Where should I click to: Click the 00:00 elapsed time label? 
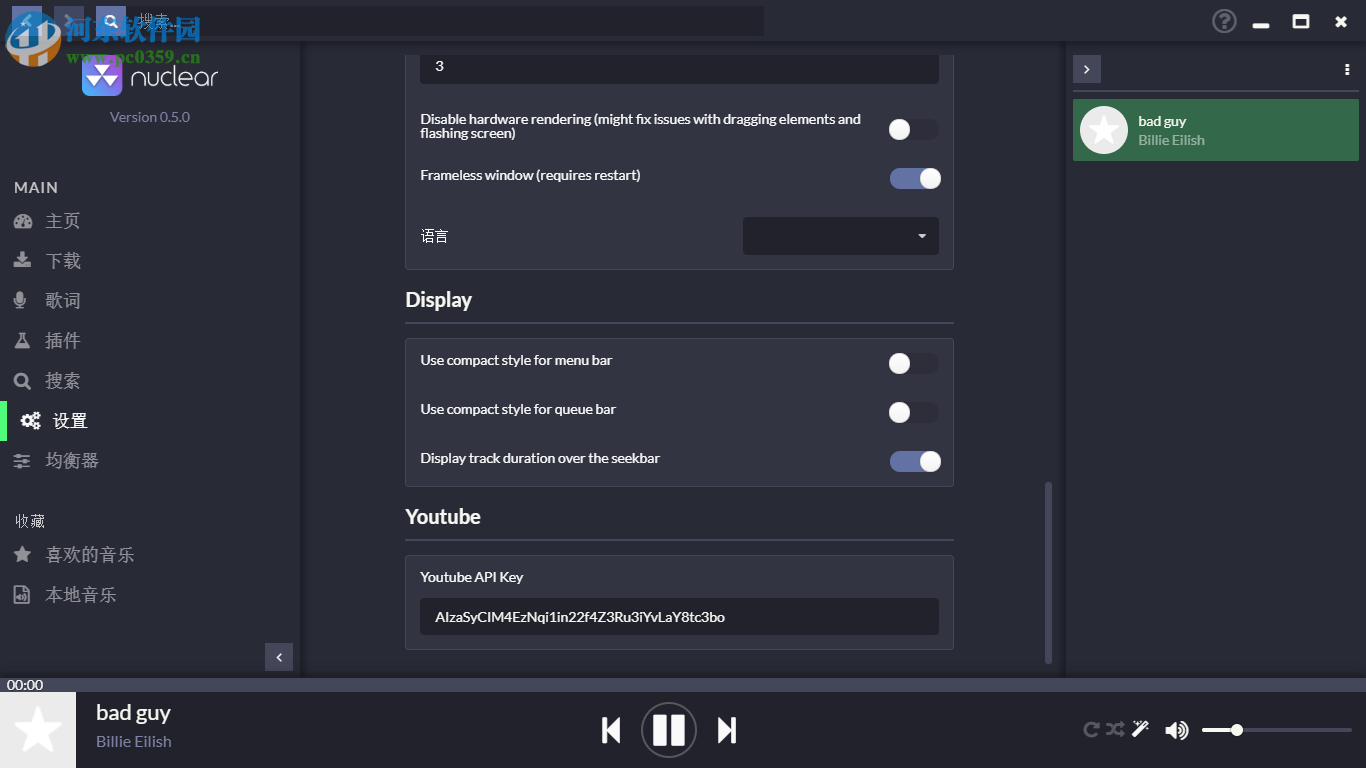point(25,685)
